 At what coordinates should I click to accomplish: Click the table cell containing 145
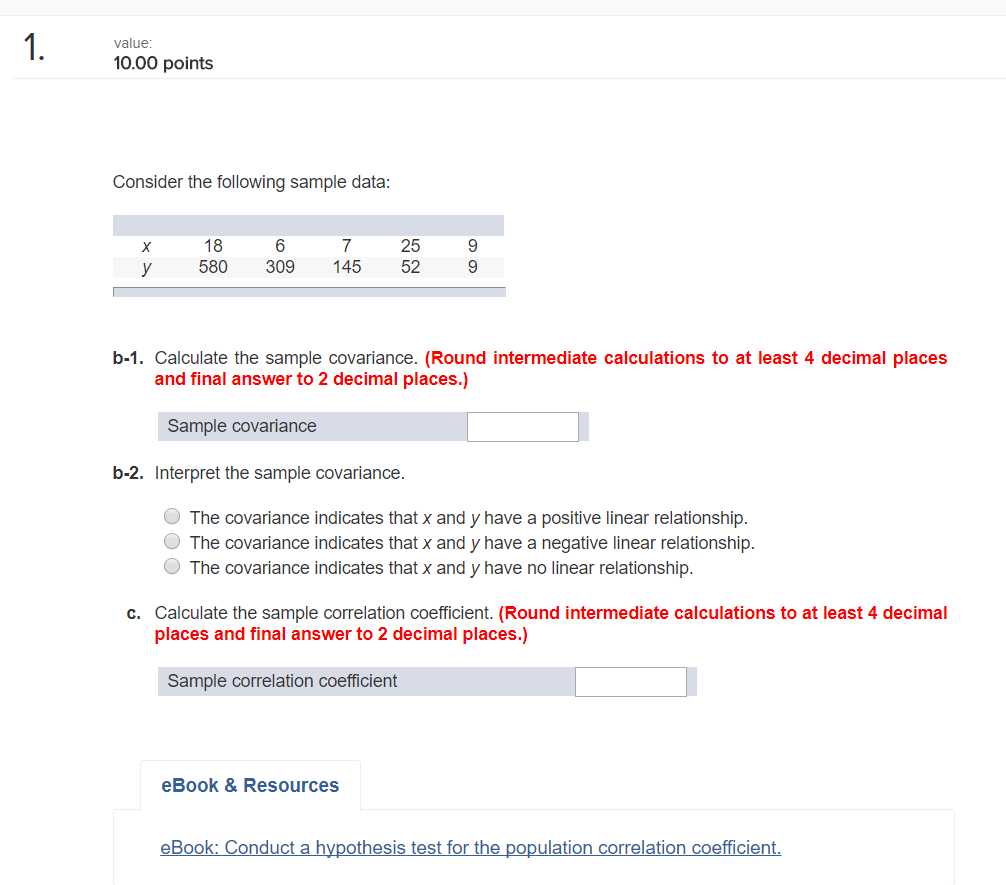click(x=347, y=267)
